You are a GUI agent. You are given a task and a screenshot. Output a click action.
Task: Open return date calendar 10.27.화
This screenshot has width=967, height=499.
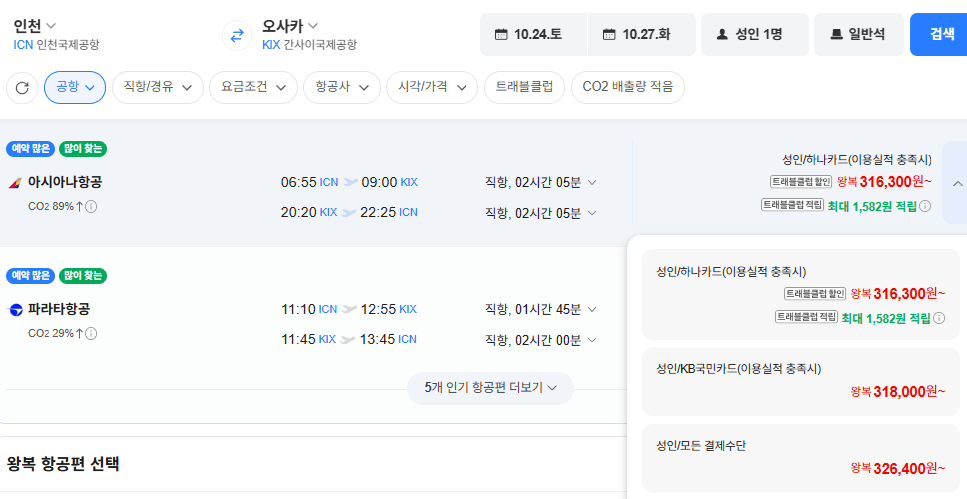coord(641,35)
